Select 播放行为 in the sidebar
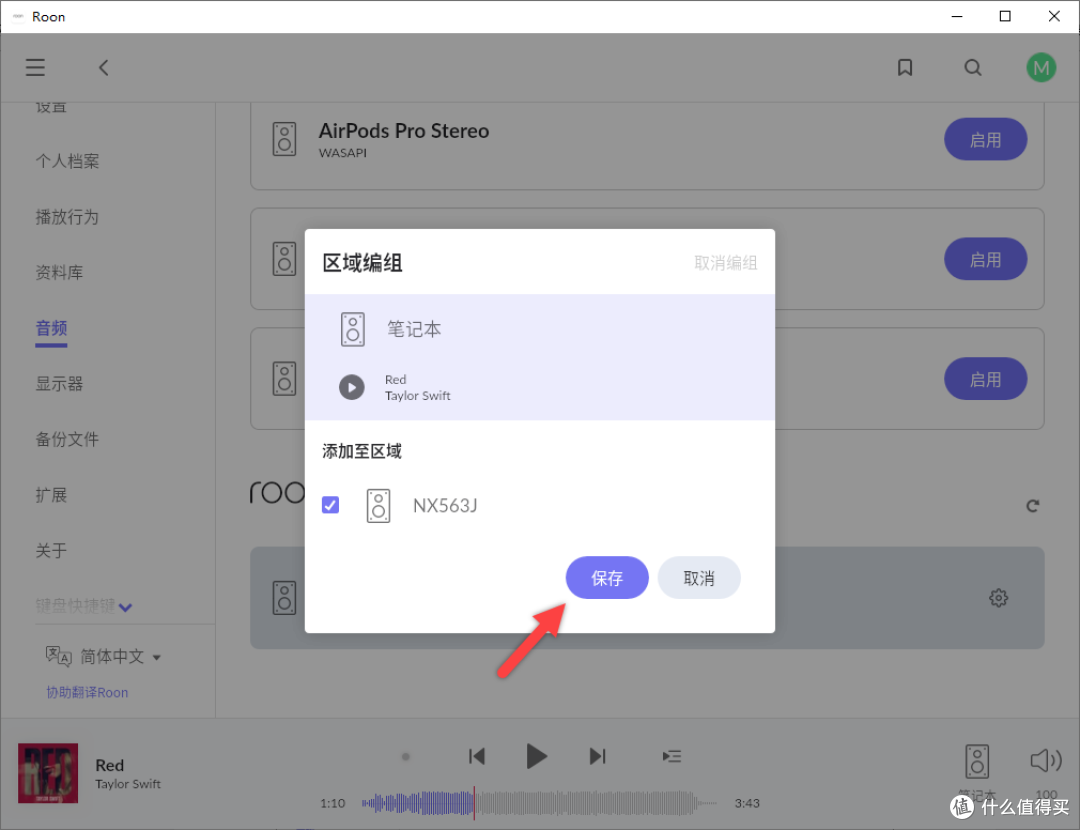The height and width of the screenshot is (830, 1080). [67, 217]
